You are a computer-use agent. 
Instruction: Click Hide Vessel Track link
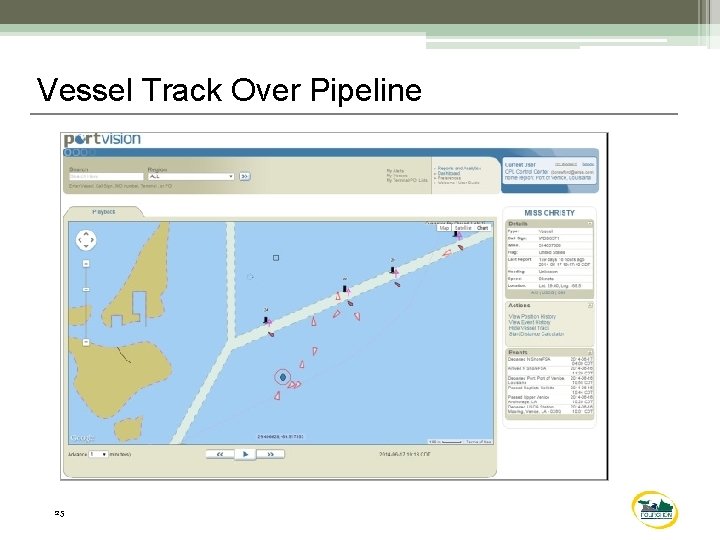pyautogui.click(x=529, y=328)
